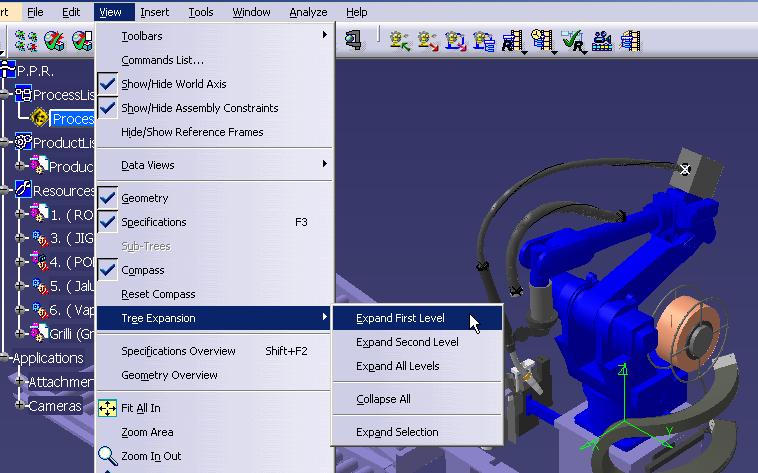Viewport: 758px width, 473px height.
Task: Expand the '6. ( Vap' resource node
Action: point(20,309)
